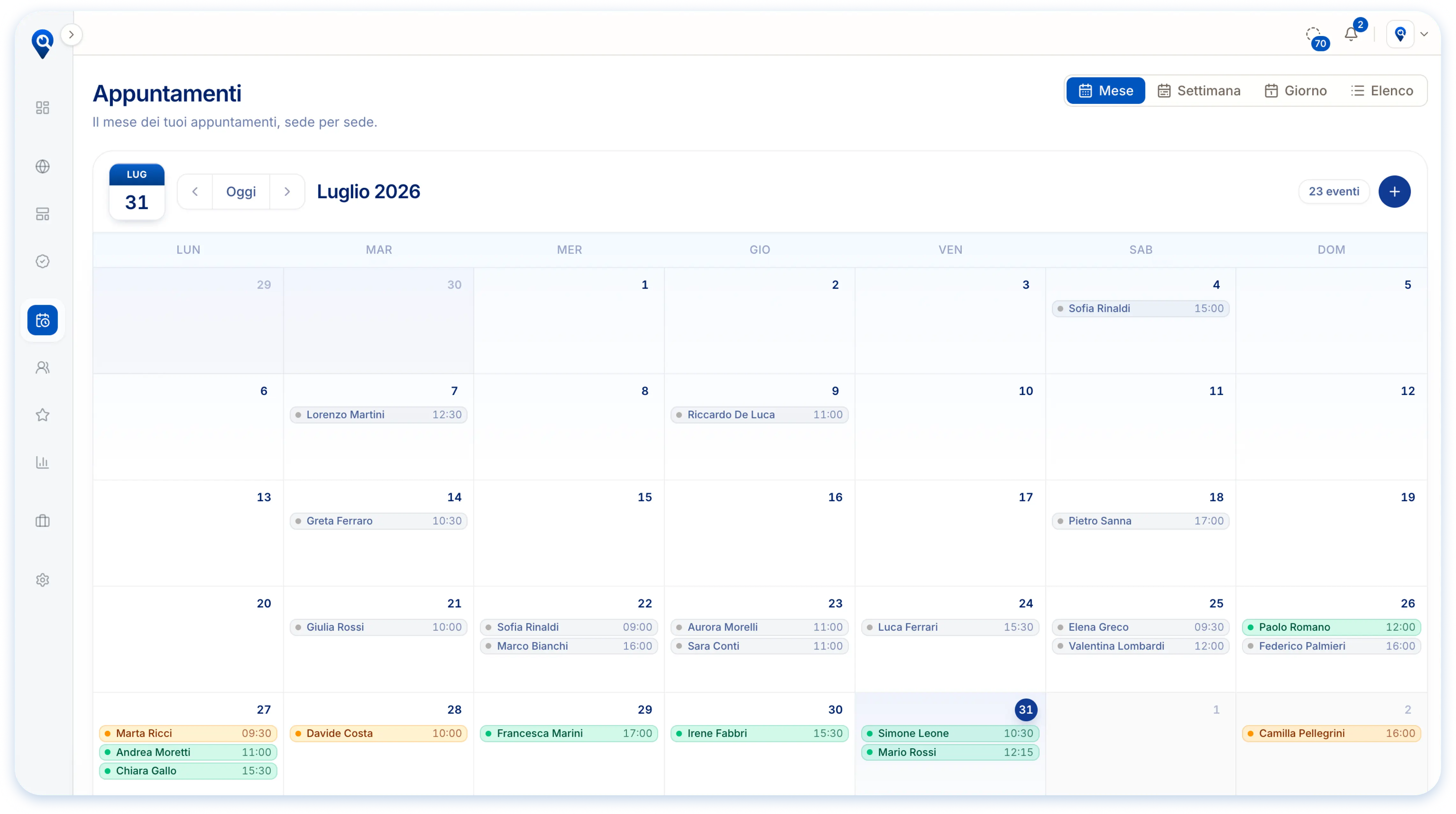This screenshot has height=814, width=1456.
Task: Open Pietro Sanna 17:00 appointment
Action: [1141, 521]
